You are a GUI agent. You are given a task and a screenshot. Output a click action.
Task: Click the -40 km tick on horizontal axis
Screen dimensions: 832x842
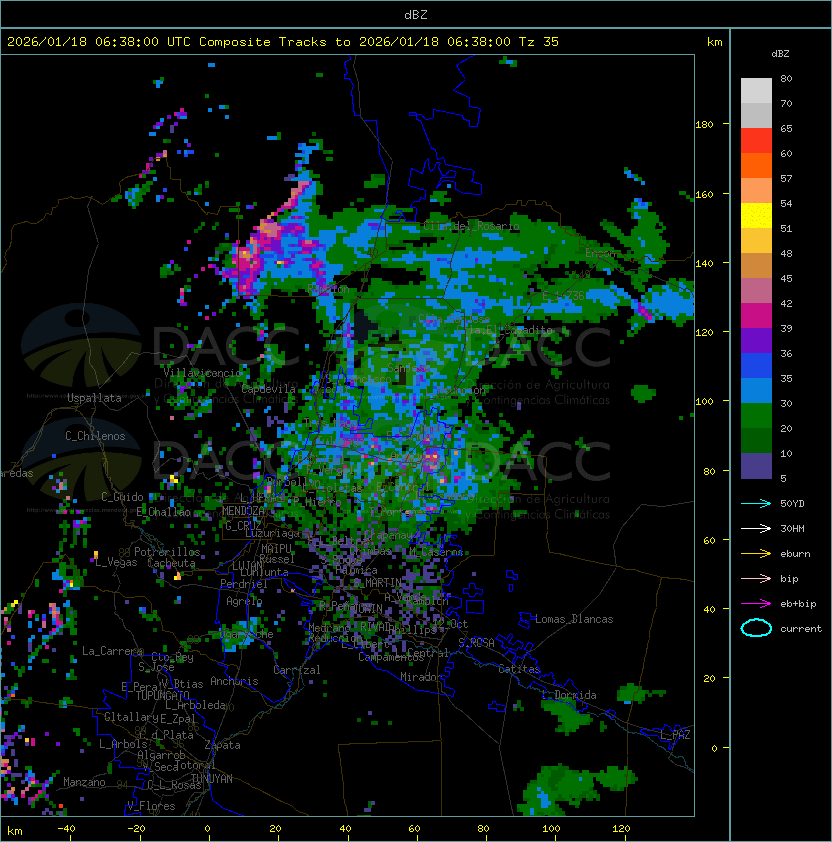[67, 829]
